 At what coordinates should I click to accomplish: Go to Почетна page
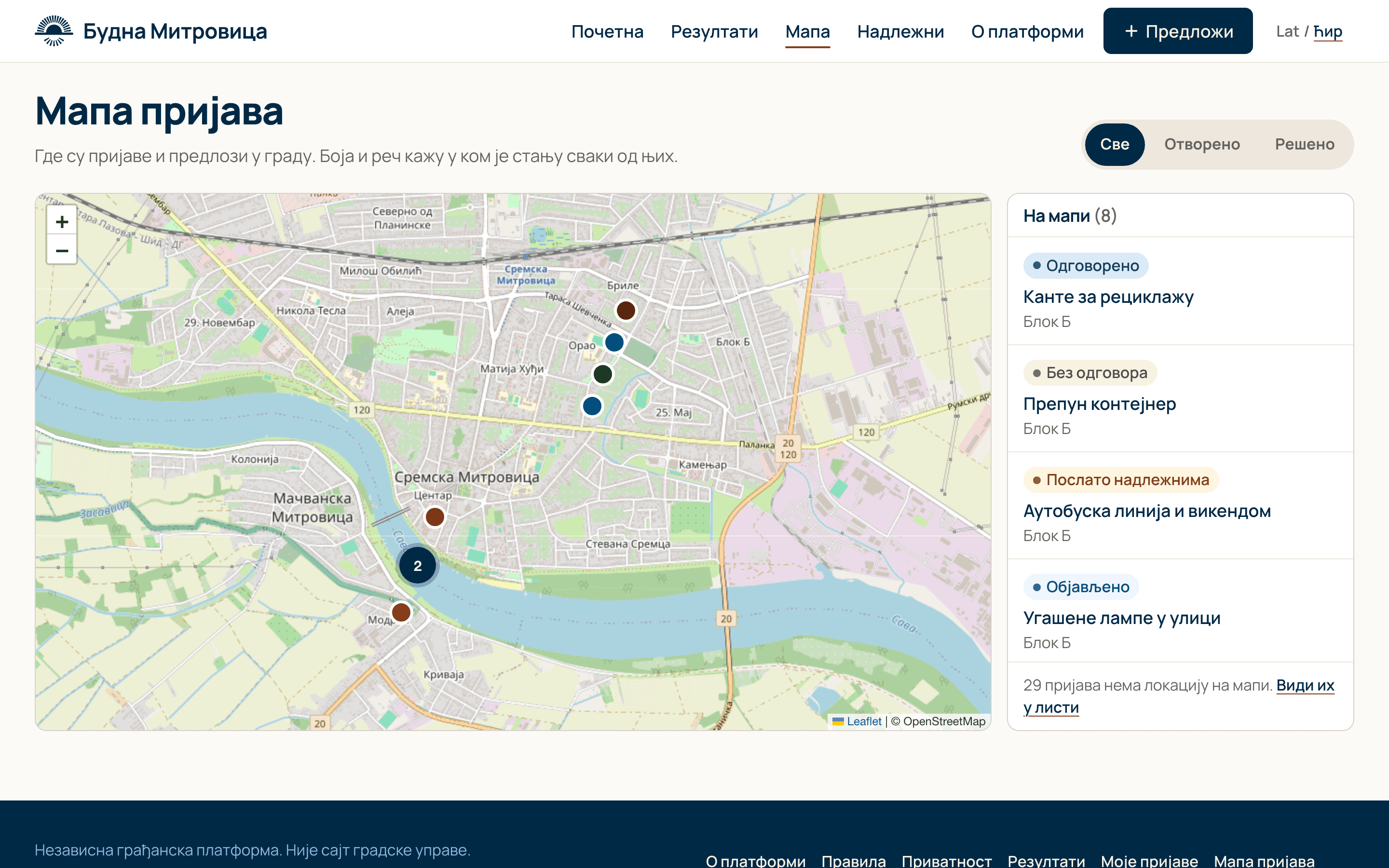click(607, 31)
